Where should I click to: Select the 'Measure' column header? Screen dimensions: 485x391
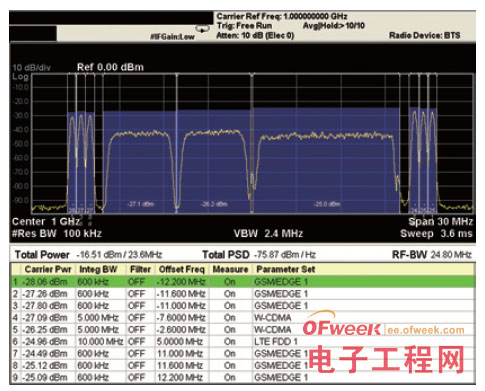coord(230,269)
